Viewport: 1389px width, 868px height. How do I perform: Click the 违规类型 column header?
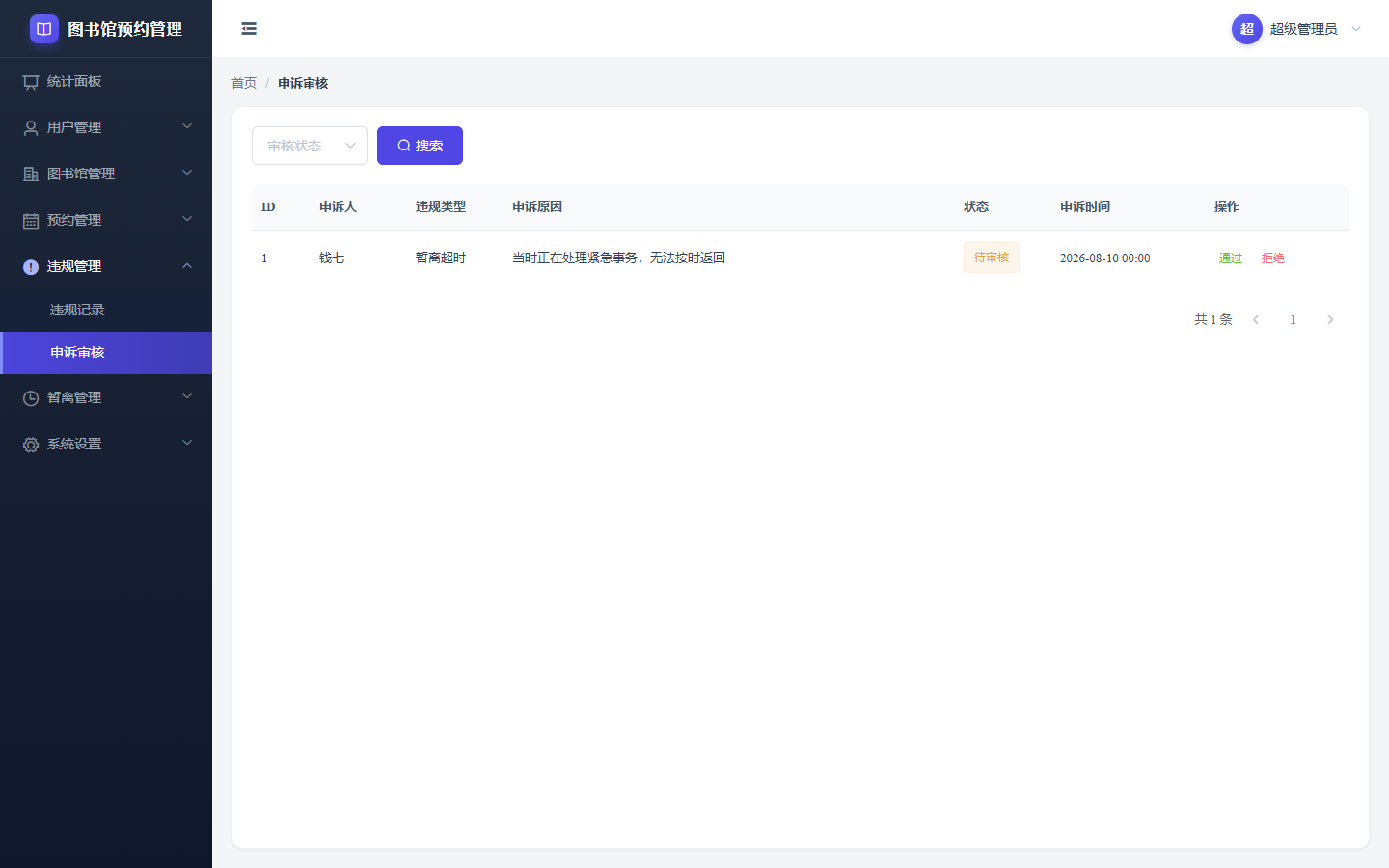tap(441, 206)
